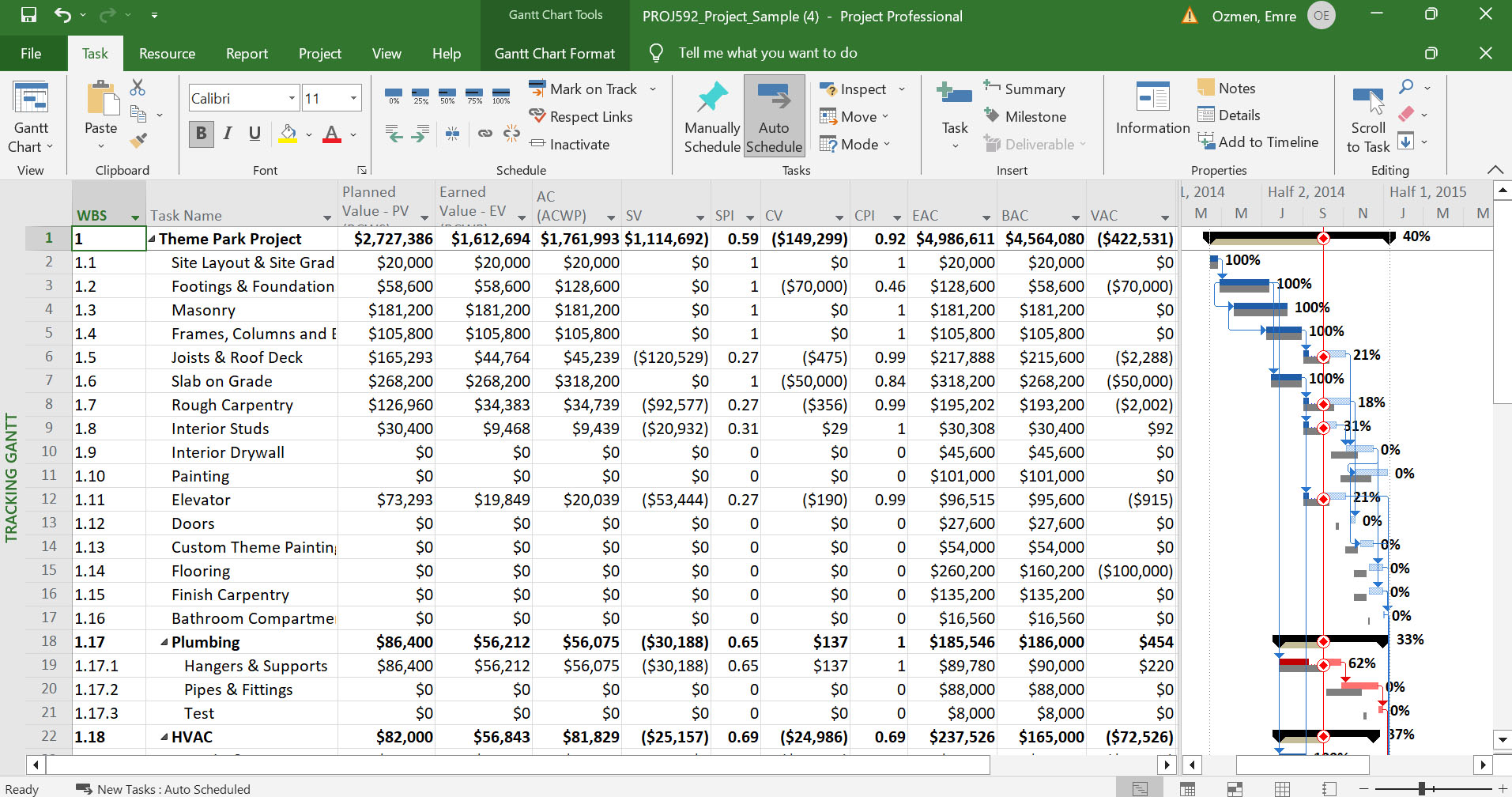
Task: Click the Format Painter brush icon
Action: pyautogui.click(x=138, y=141)
